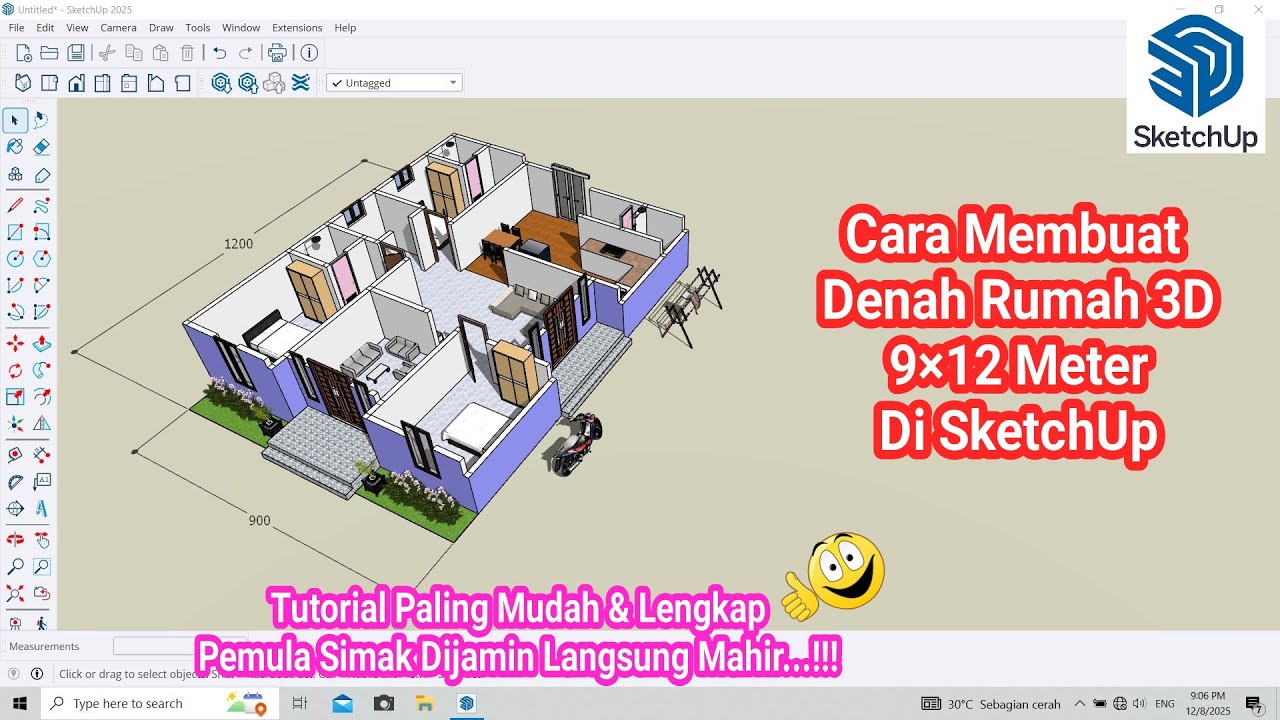Select the Rotate tool
1280x720 pixels.
click(15, 370)
